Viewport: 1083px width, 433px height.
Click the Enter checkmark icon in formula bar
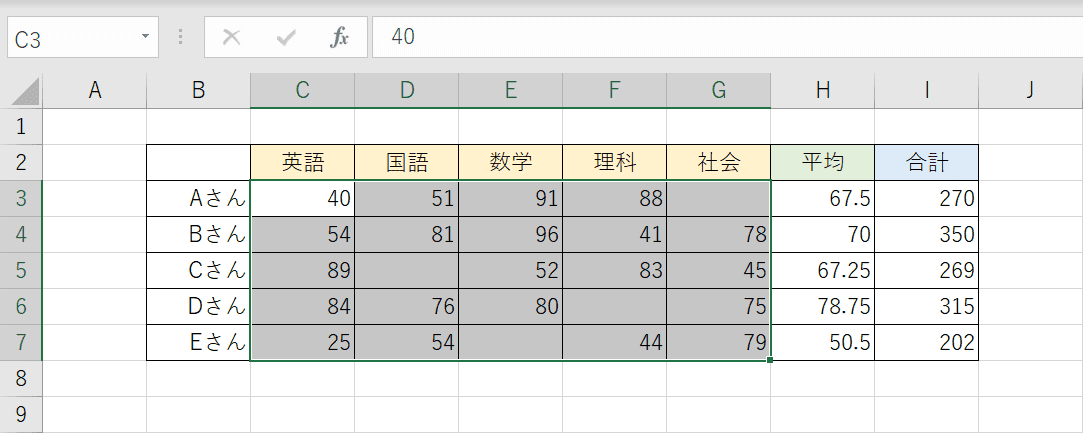(x=285, y=37)
